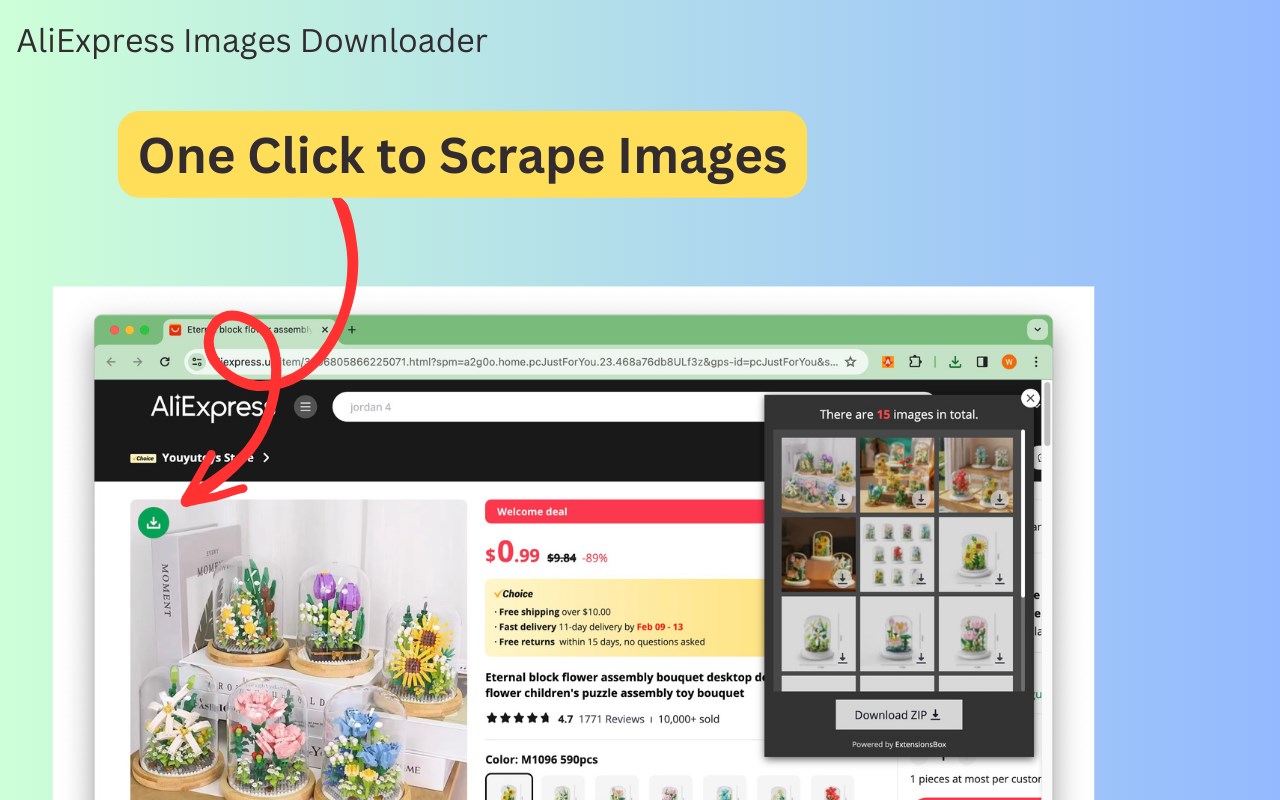
Task: Download the dark background sunflower image
Action: pos(842,577)
